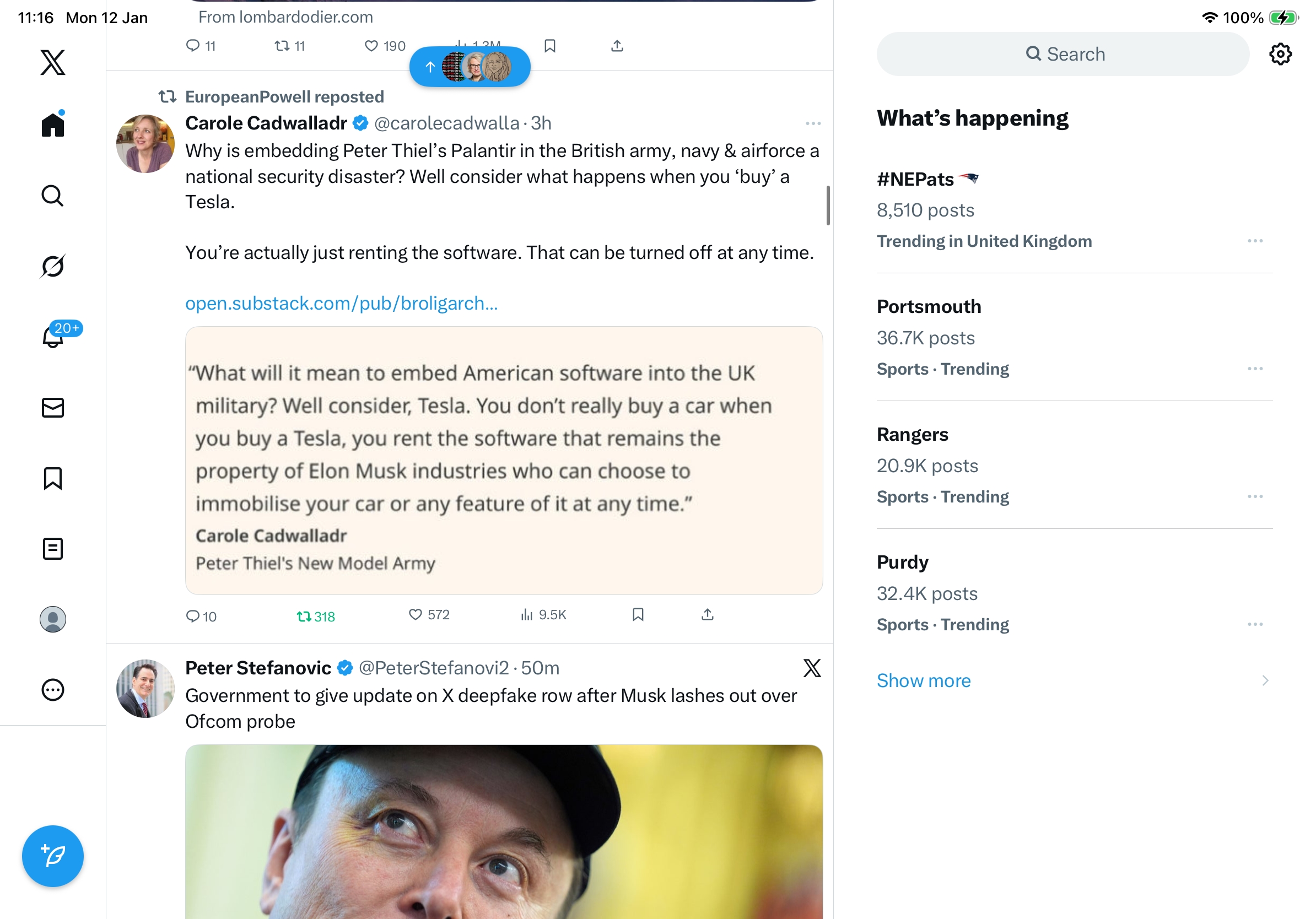The width and height of the screenshot is (1316, 919).
Task: Open Notifications bell with 20+ badge
Action: [x=53, y=337]
